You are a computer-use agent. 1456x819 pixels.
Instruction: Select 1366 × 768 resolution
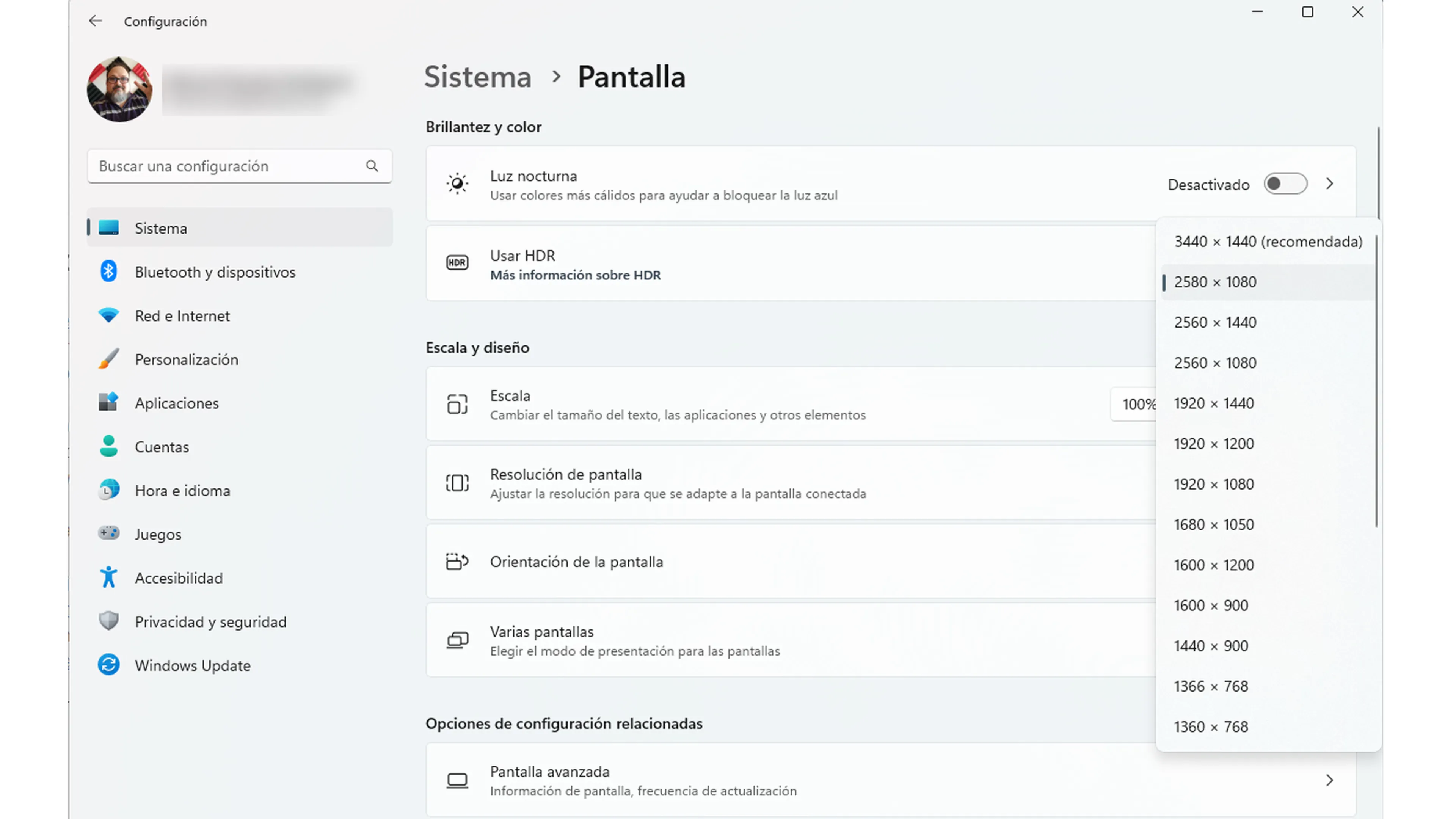[x=1268, y=687]
